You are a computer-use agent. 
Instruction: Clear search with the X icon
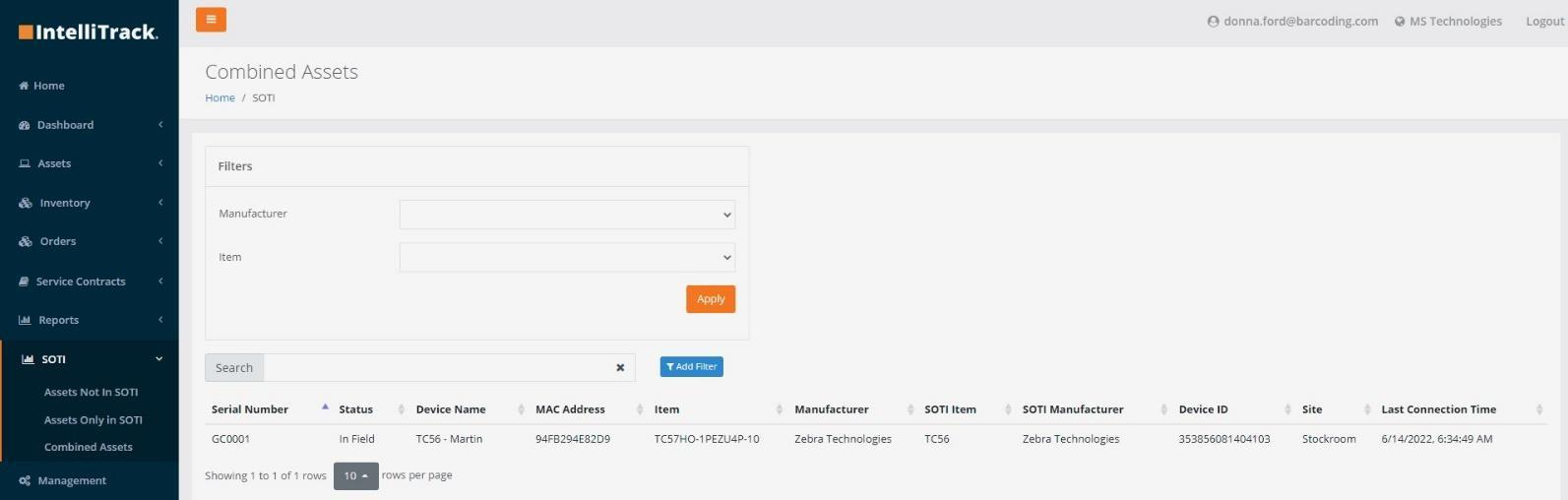pyautogui.click(x=620, y=368)
